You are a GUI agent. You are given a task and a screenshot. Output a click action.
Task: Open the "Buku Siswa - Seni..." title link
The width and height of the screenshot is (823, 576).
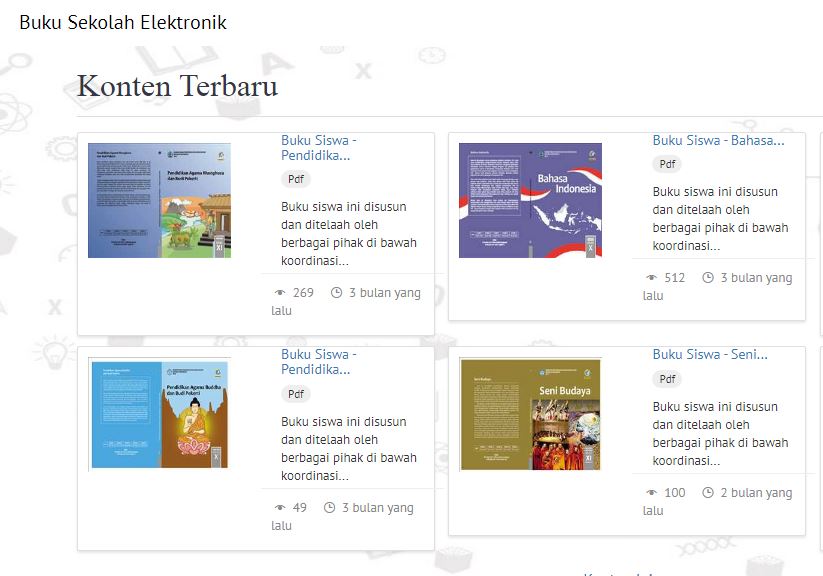point(710,354)
